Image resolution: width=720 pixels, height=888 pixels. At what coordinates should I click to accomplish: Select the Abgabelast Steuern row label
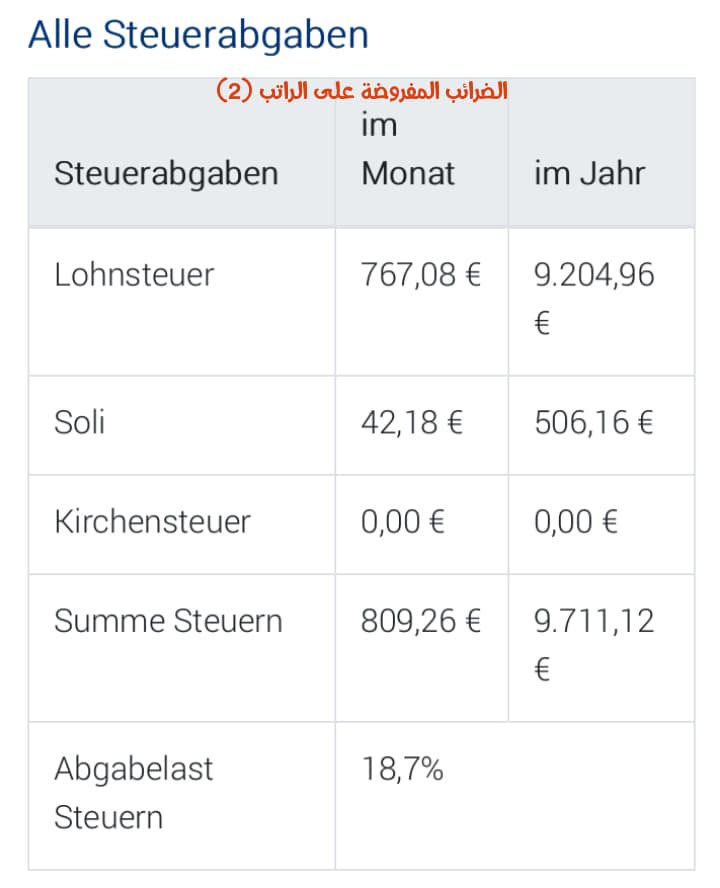(x=134, y=793)
